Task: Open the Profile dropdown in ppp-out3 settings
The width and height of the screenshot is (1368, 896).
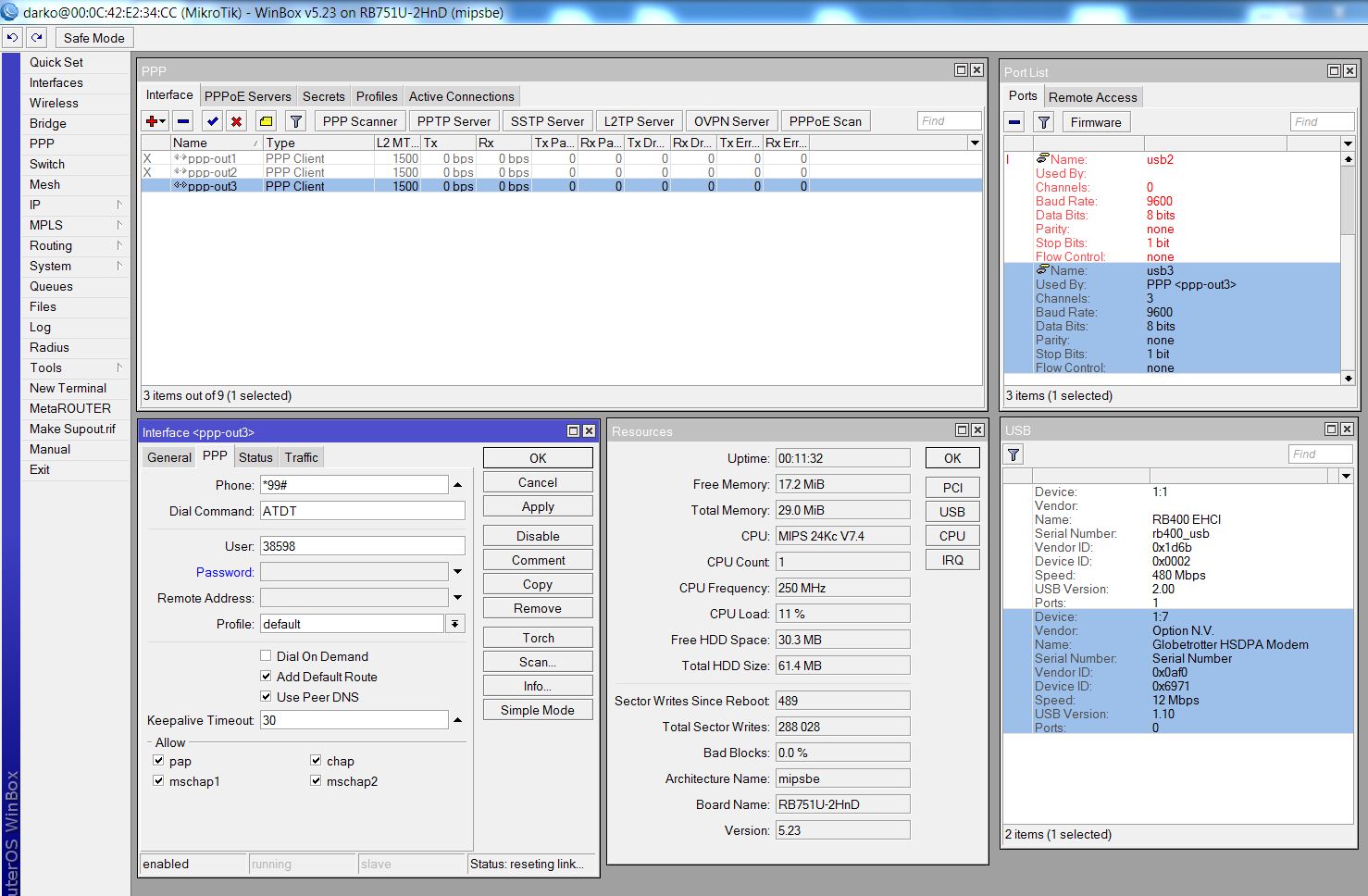Action: (454, 623)
